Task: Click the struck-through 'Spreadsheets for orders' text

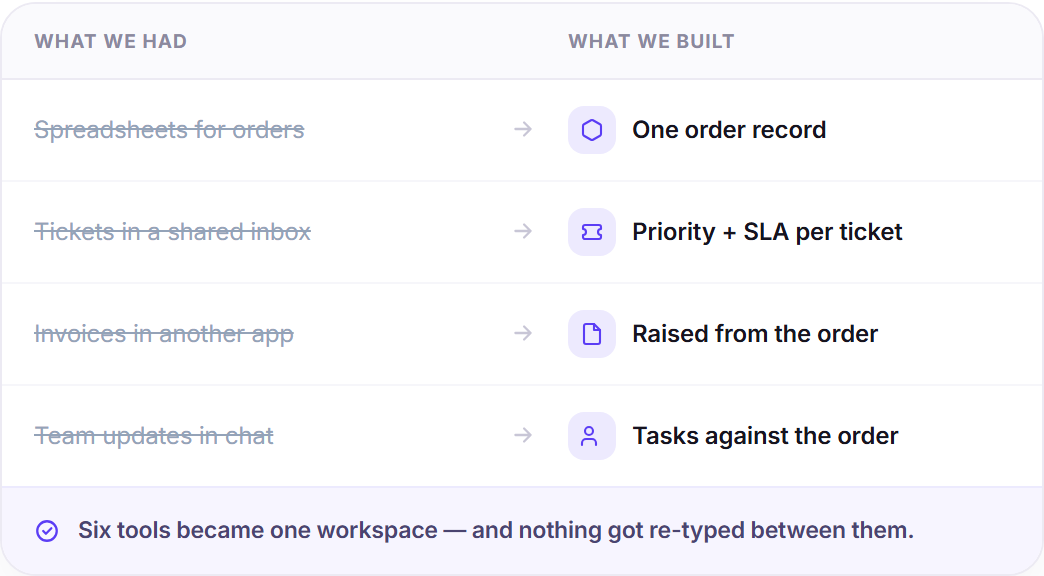Action: 169,130
